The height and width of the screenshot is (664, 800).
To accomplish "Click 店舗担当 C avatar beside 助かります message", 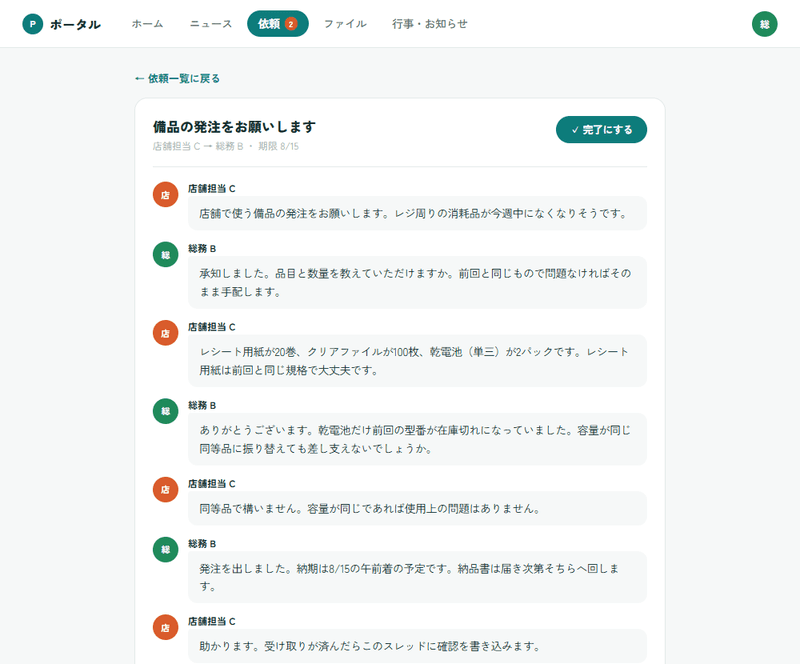I will point(165,627).
